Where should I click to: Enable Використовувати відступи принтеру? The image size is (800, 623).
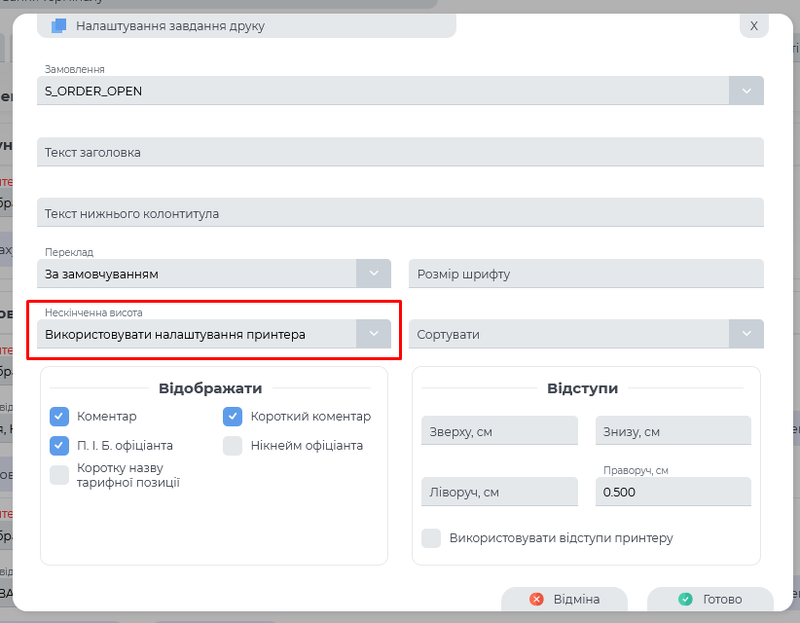click(x=431, y=537)
